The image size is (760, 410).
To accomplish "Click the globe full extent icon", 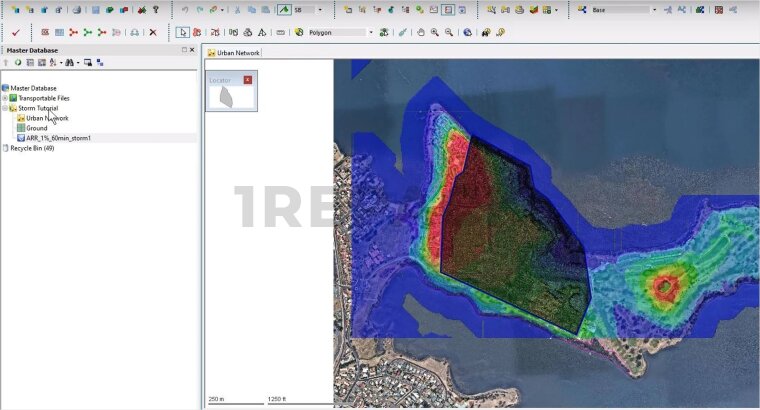I will (x=467, y=32).
